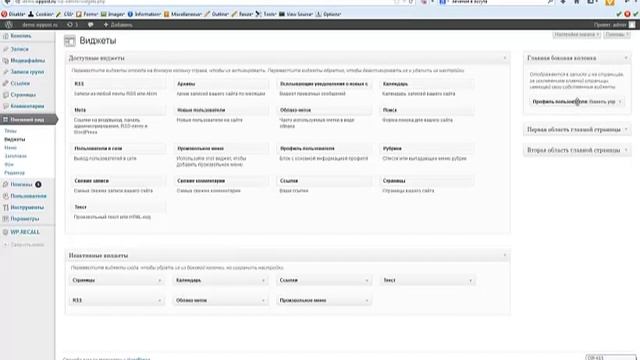This screenshot has width=640, height=360.
Task: Open Комментарии in the sidebar
Action: (x=27, y=106)
